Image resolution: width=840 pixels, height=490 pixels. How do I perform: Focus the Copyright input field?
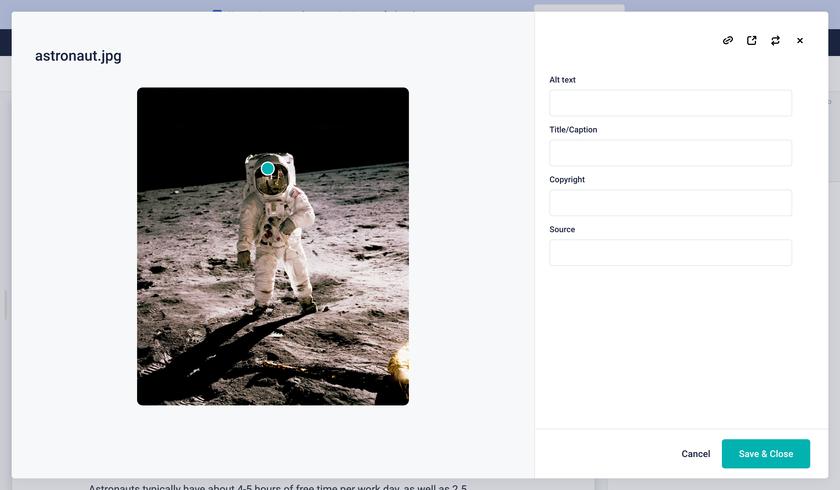(x=670, y=202)
